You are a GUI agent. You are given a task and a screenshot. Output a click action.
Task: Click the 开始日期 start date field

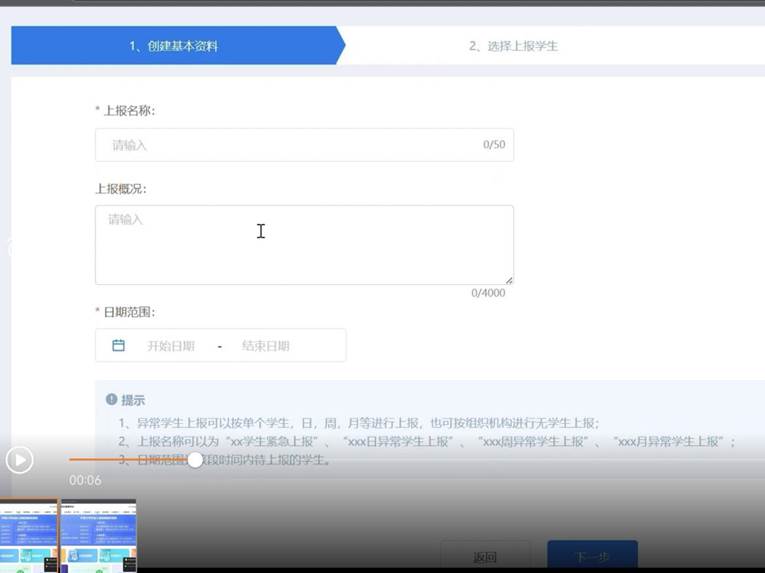[171, 346]
